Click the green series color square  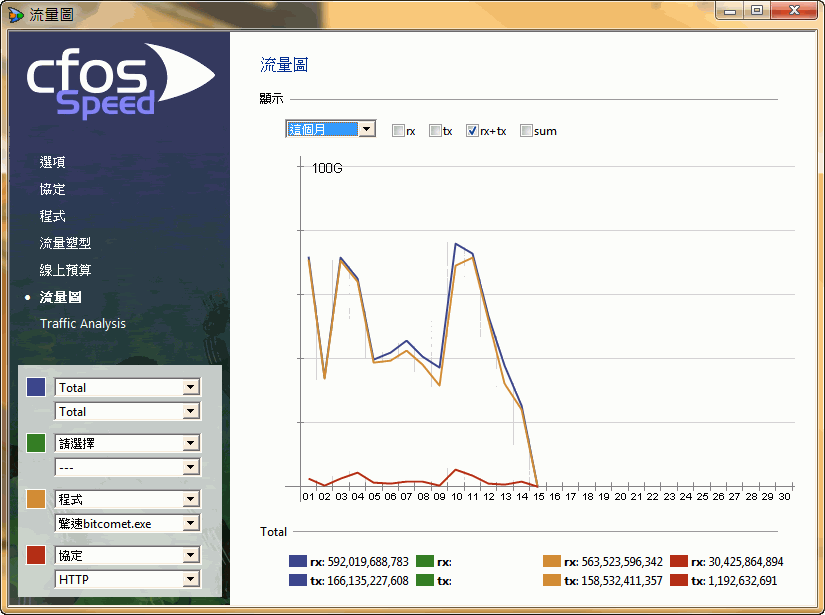tap(36, 443)
